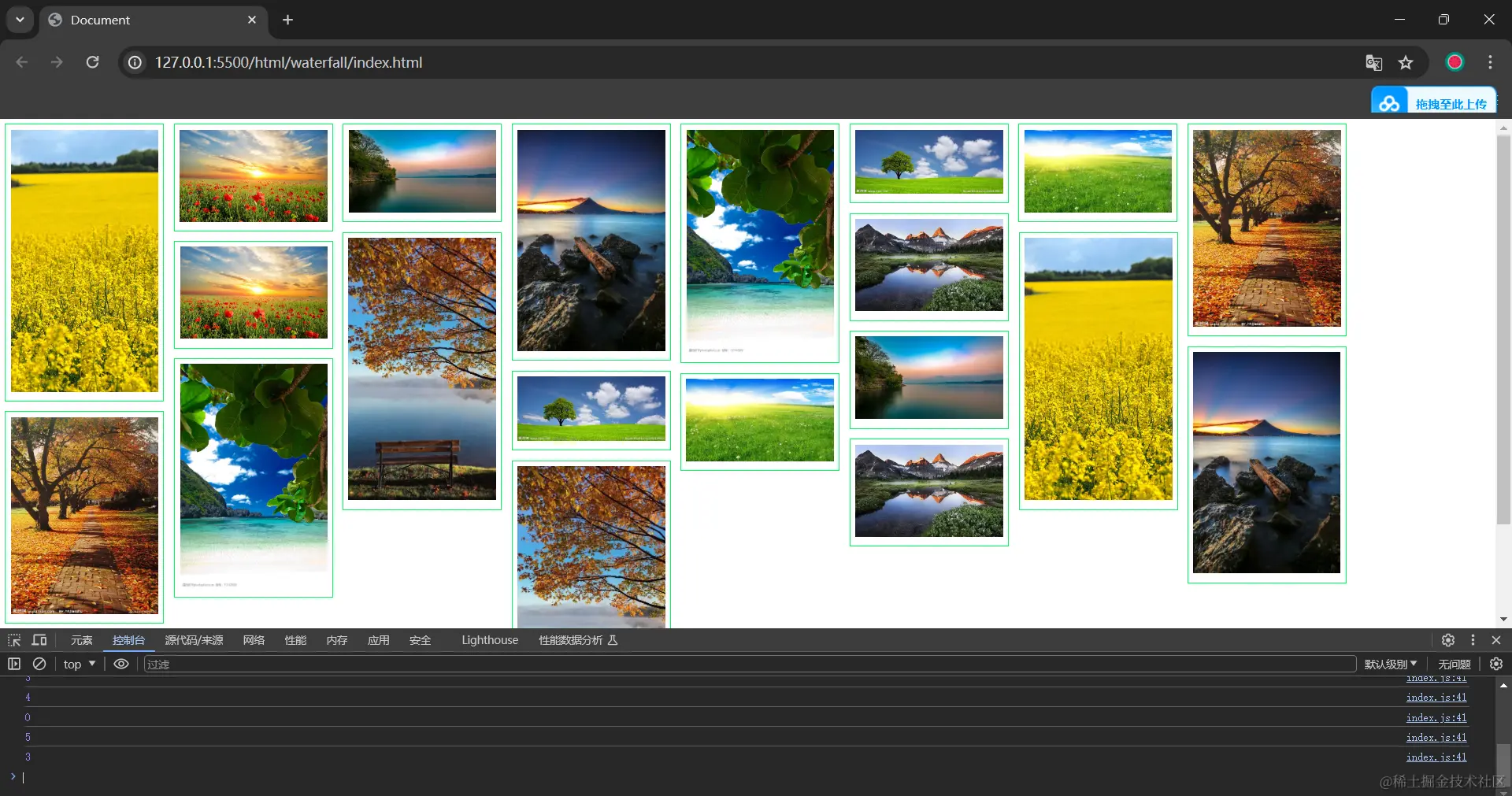
Task: Open the top context dropdown
Action: 80,664
